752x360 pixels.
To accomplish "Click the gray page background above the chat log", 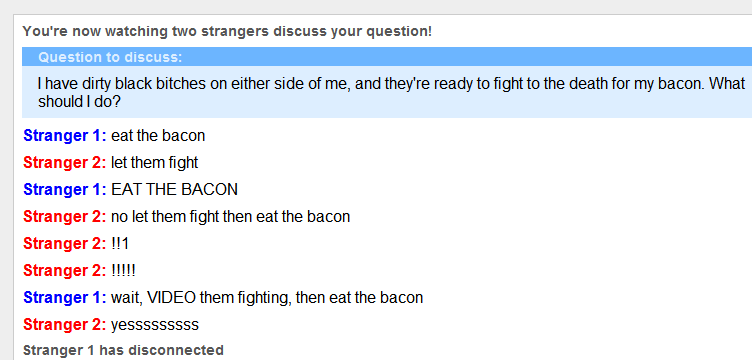I will tap(376, 7).
